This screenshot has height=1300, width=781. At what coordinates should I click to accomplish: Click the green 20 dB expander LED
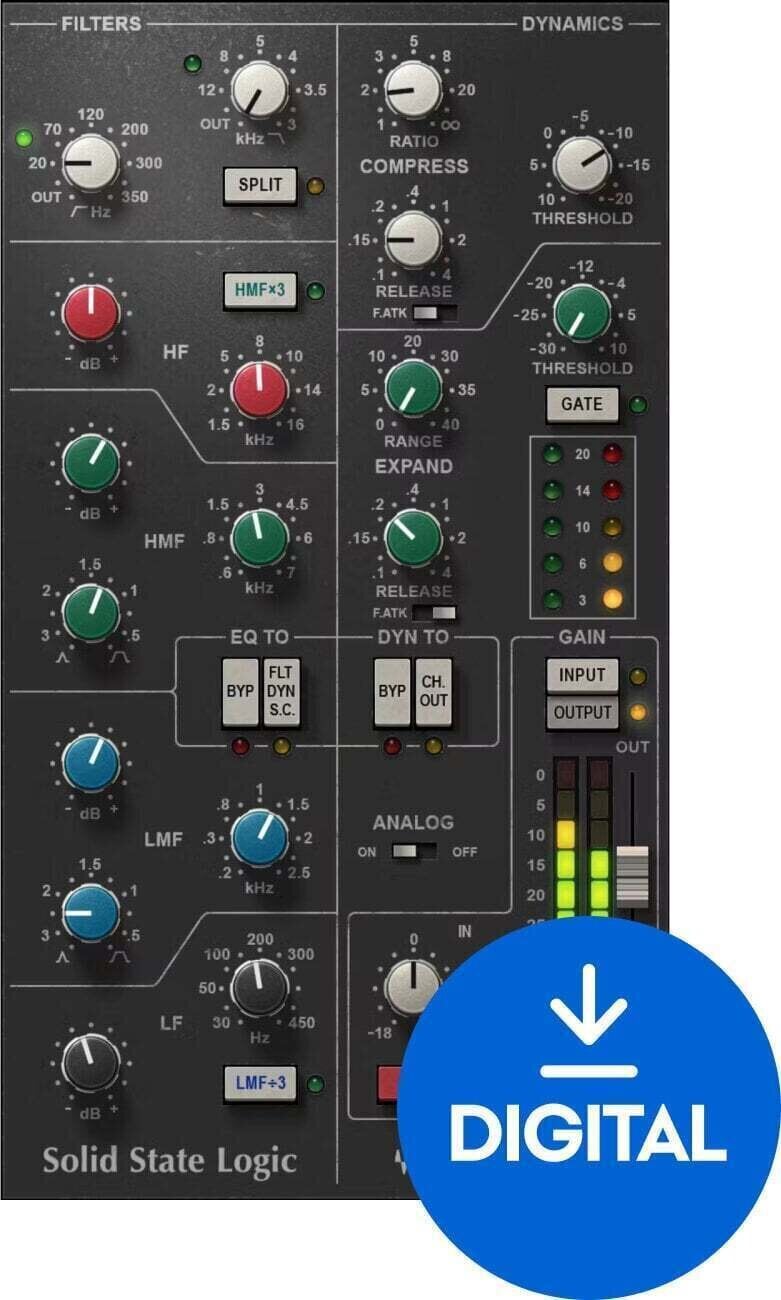pyautogui.click(x=550, y=453)
